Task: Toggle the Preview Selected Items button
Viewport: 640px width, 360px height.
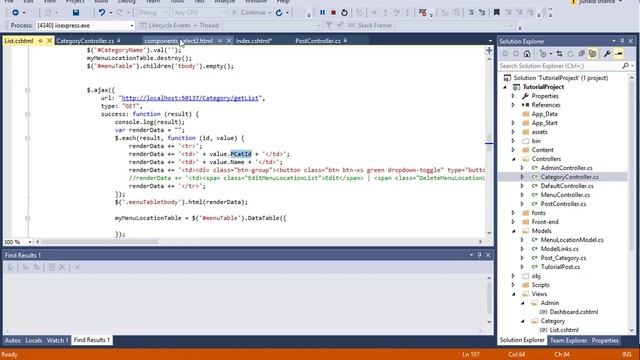Action: tap(619, 54)
